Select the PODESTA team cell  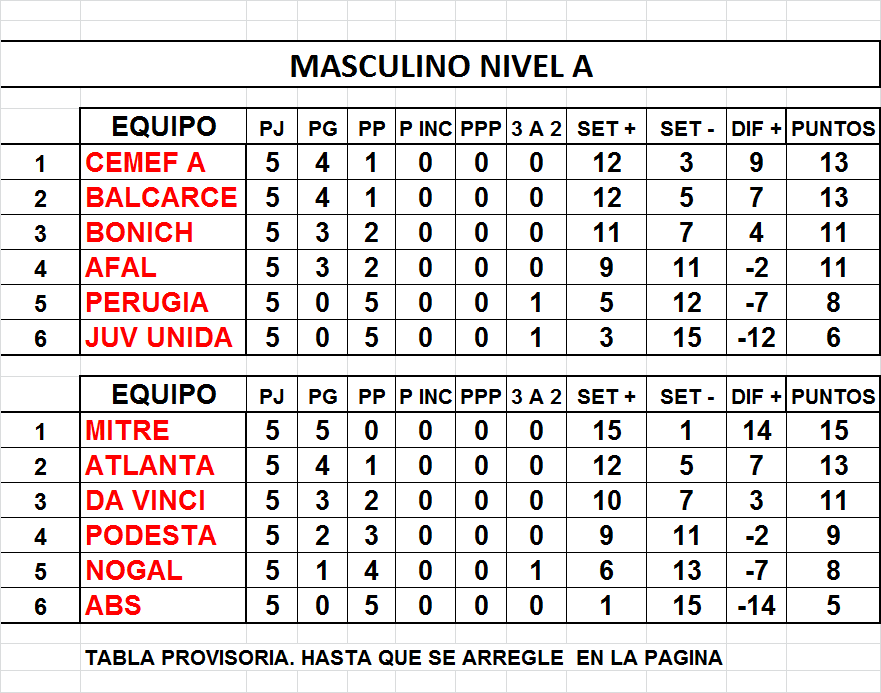coord(163,535)
